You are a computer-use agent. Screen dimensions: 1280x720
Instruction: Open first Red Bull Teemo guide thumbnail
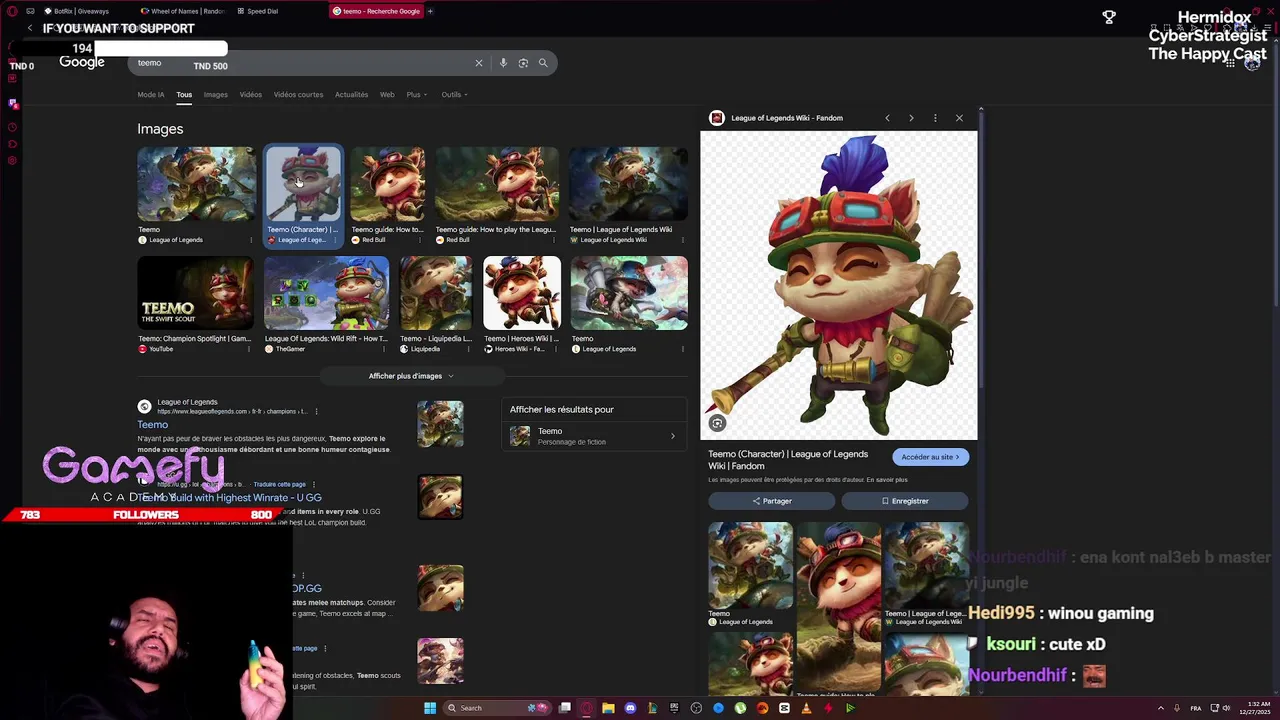(x=388, y=184)
